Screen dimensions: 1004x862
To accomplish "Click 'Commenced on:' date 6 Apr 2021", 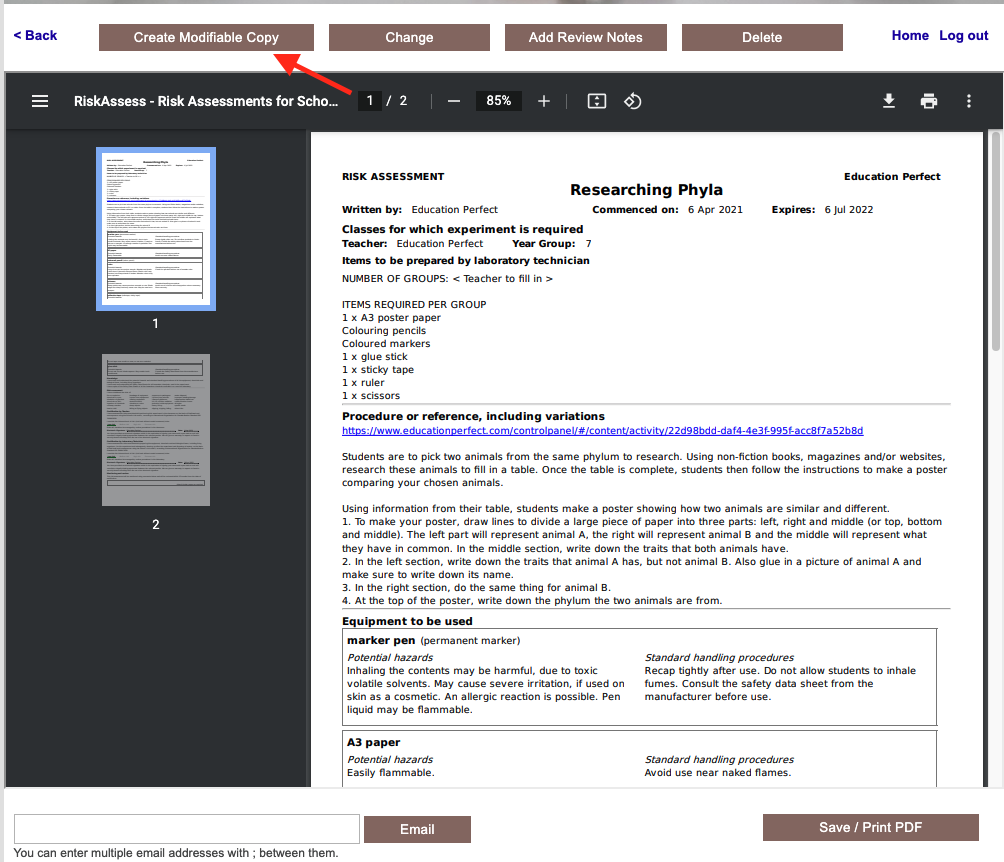I will pyautogui.click(x=715, y=209).
